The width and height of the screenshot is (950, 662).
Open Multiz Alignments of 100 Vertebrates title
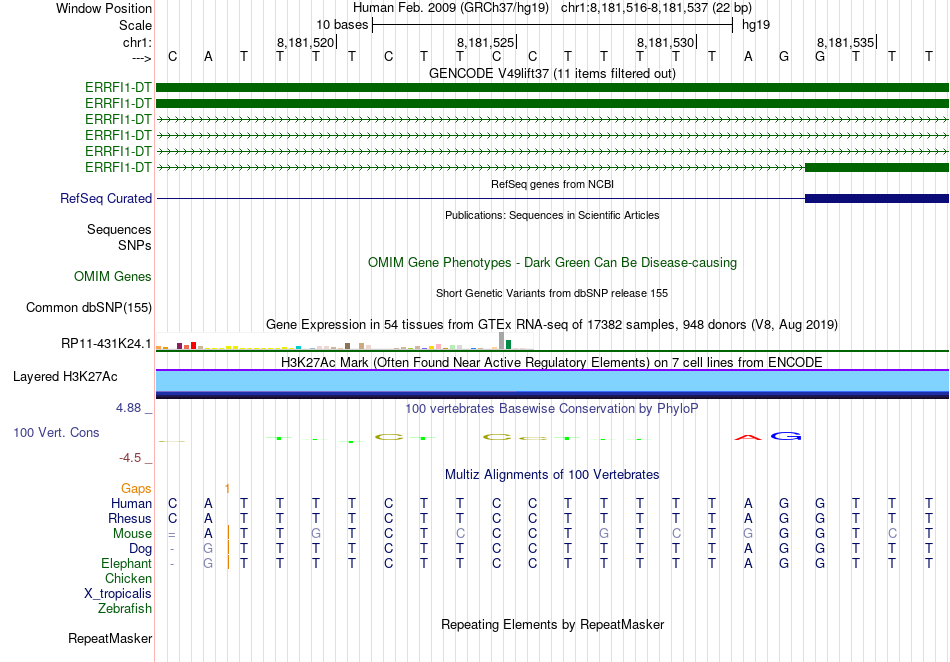click(552, 474)
